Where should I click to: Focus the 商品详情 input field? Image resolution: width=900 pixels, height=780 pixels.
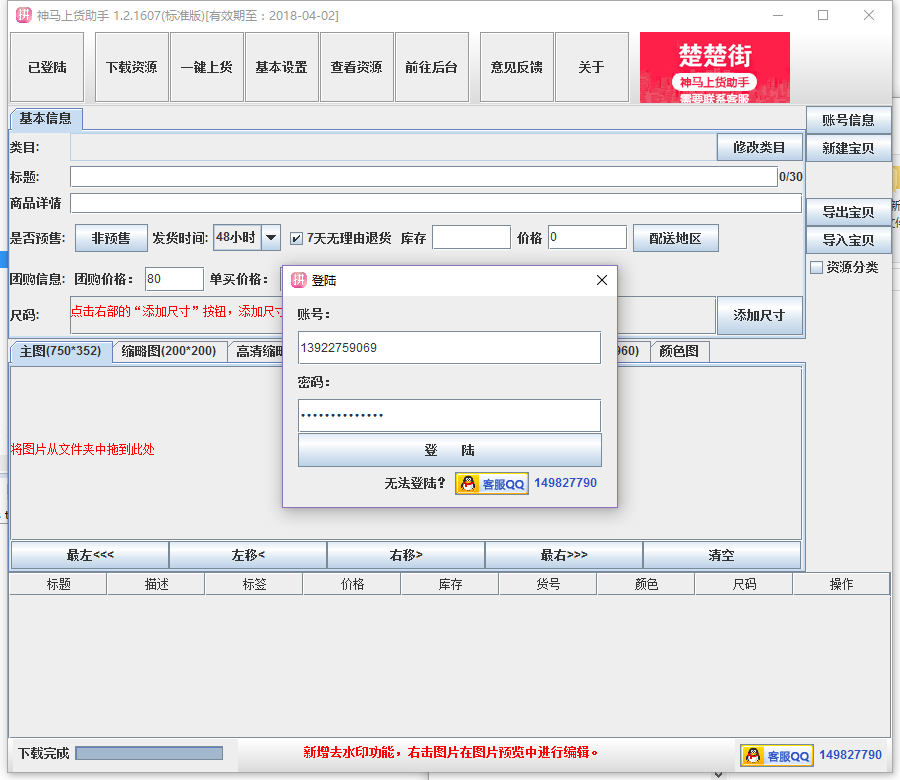pos(436,203)
